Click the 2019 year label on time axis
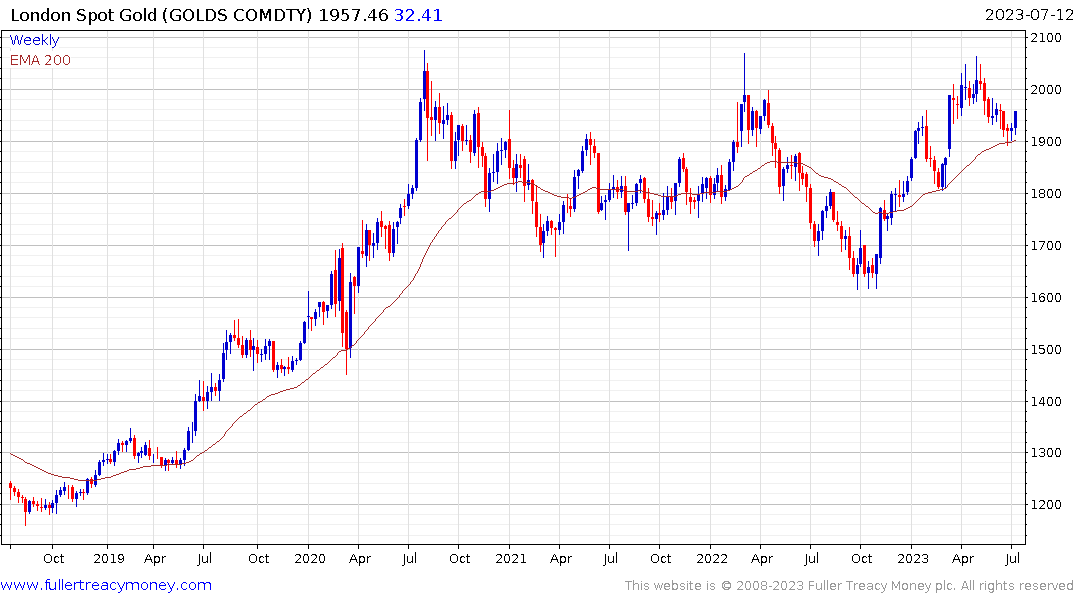This screenshot has height=600, width=1075. pyautogui.click(x=109, y=559)
